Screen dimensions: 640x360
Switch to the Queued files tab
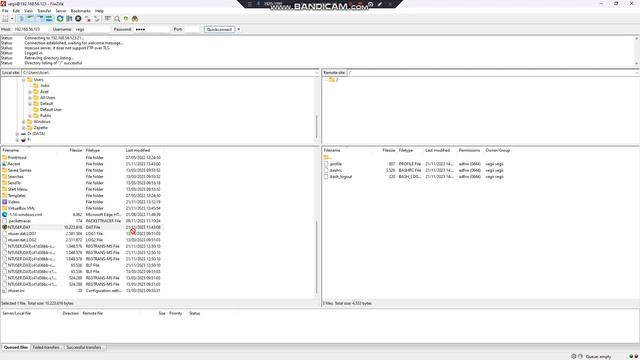point(16,347)
